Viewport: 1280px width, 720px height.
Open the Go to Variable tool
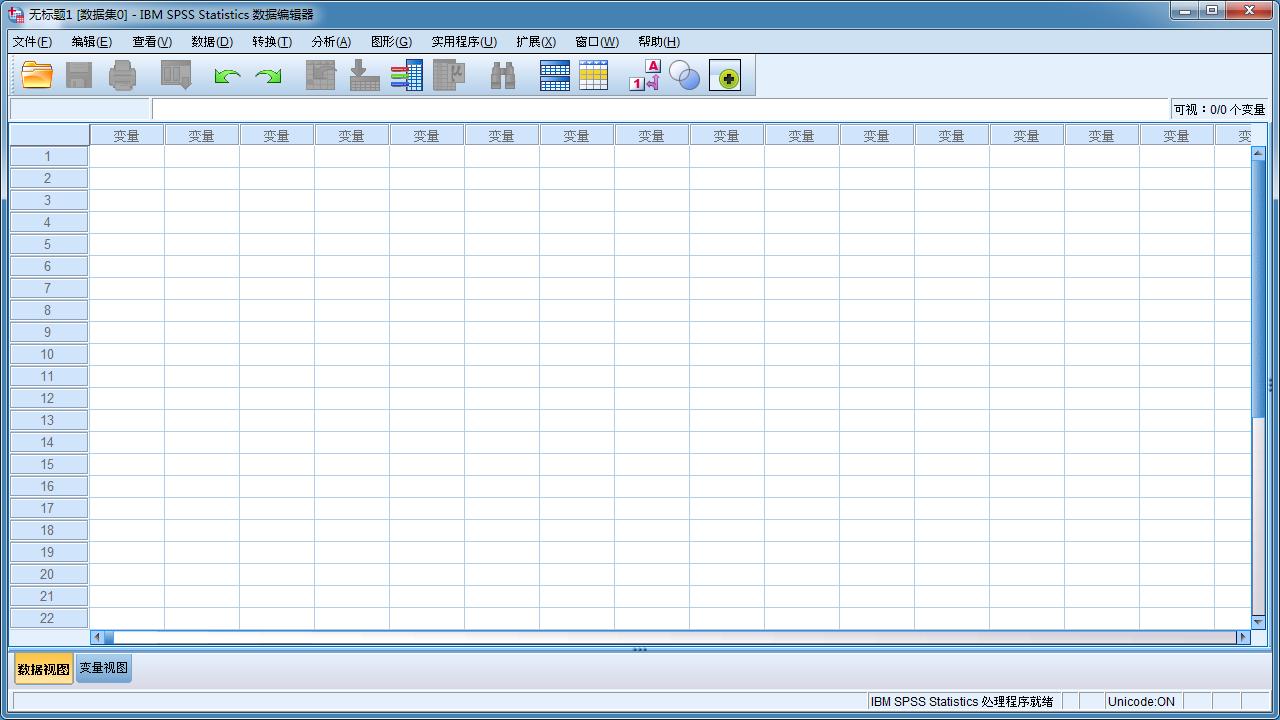(x=364, y=75)
